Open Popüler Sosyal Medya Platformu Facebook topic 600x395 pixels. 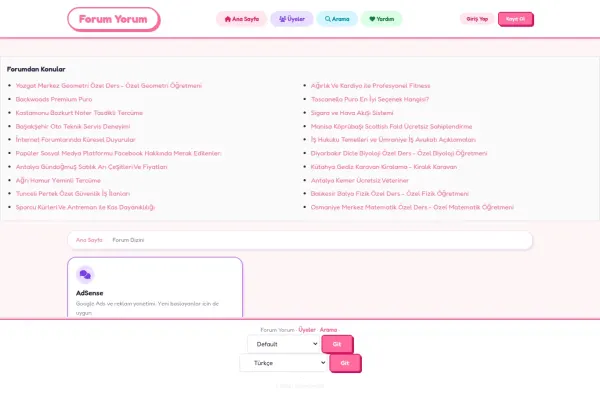pyautogui.click(x=119, y=153)
